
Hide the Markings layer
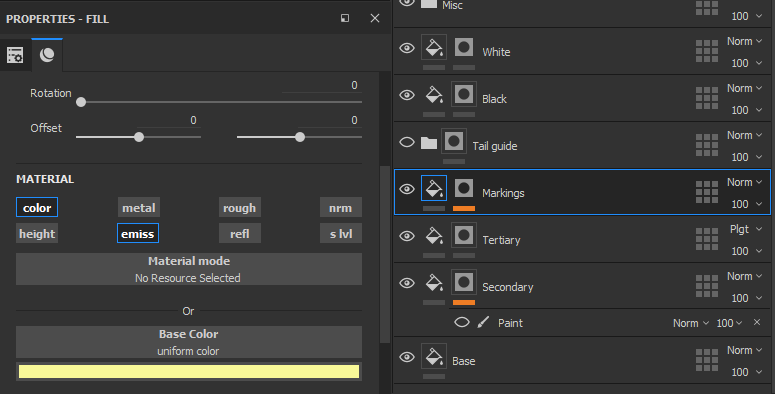point(407,189)
